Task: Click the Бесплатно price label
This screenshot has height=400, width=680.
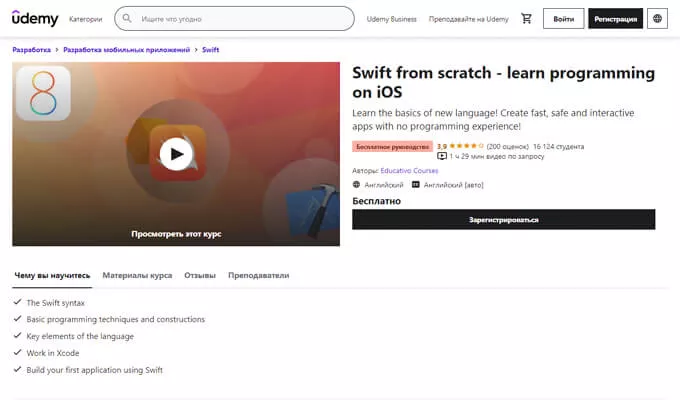Action: (x=376, y=201)
